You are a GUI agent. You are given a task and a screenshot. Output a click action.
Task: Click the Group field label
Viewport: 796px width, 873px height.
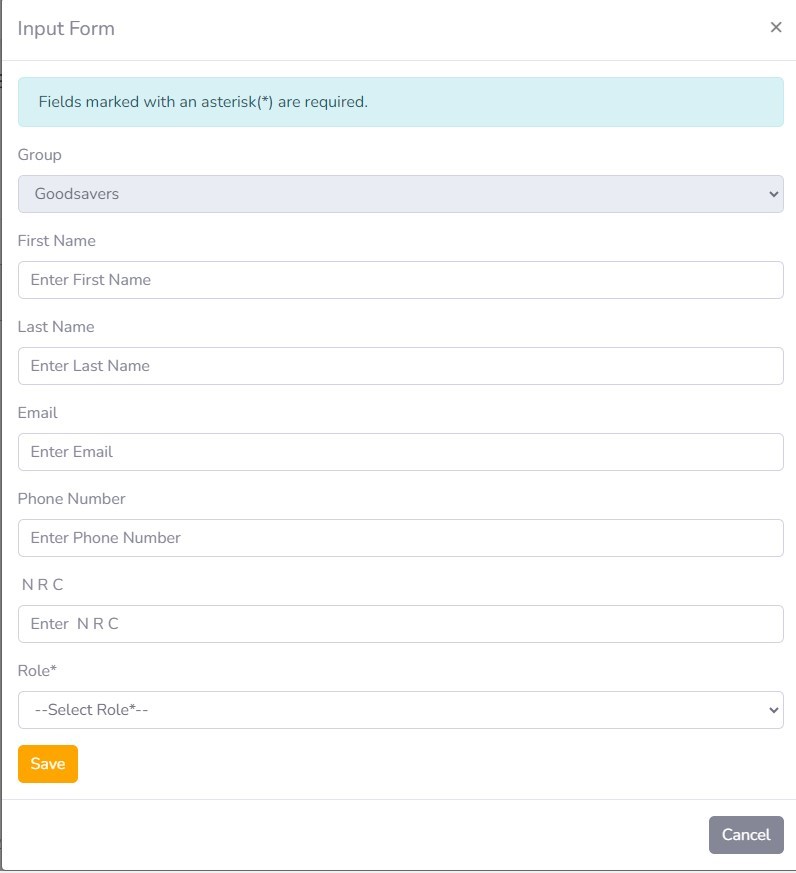pyautogui.click(x=40, y=155)
